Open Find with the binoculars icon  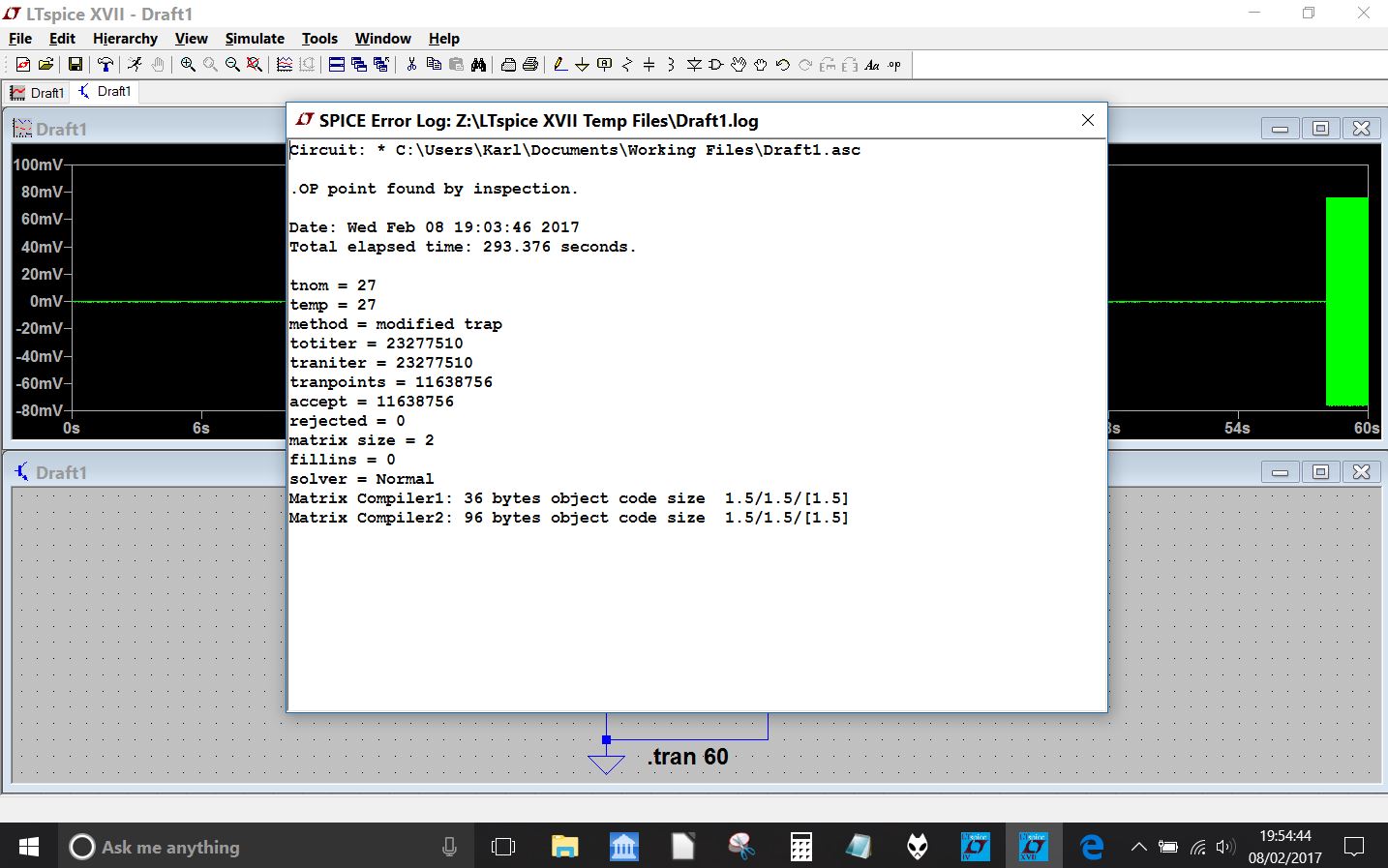478,65
